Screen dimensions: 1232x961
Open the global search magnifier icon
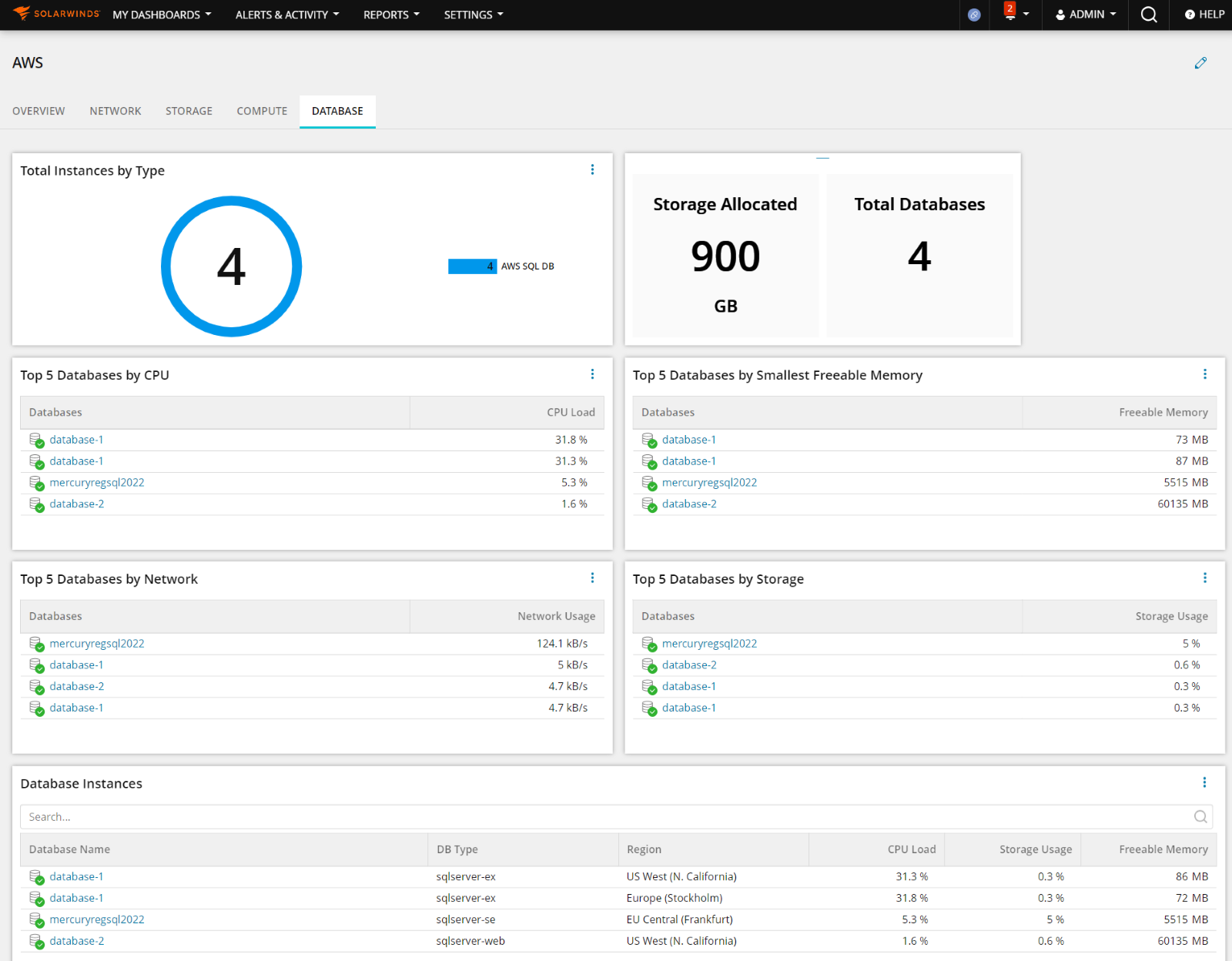pyautogui.click(x=1149, y=15)
